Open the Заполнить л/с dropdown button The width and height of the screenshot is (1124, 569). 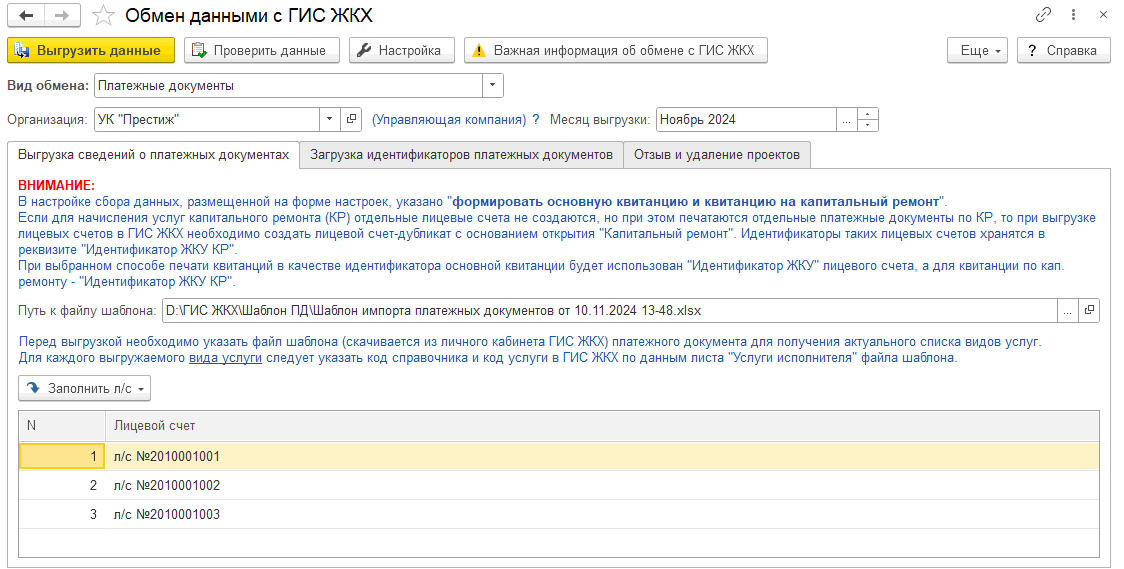85,388
